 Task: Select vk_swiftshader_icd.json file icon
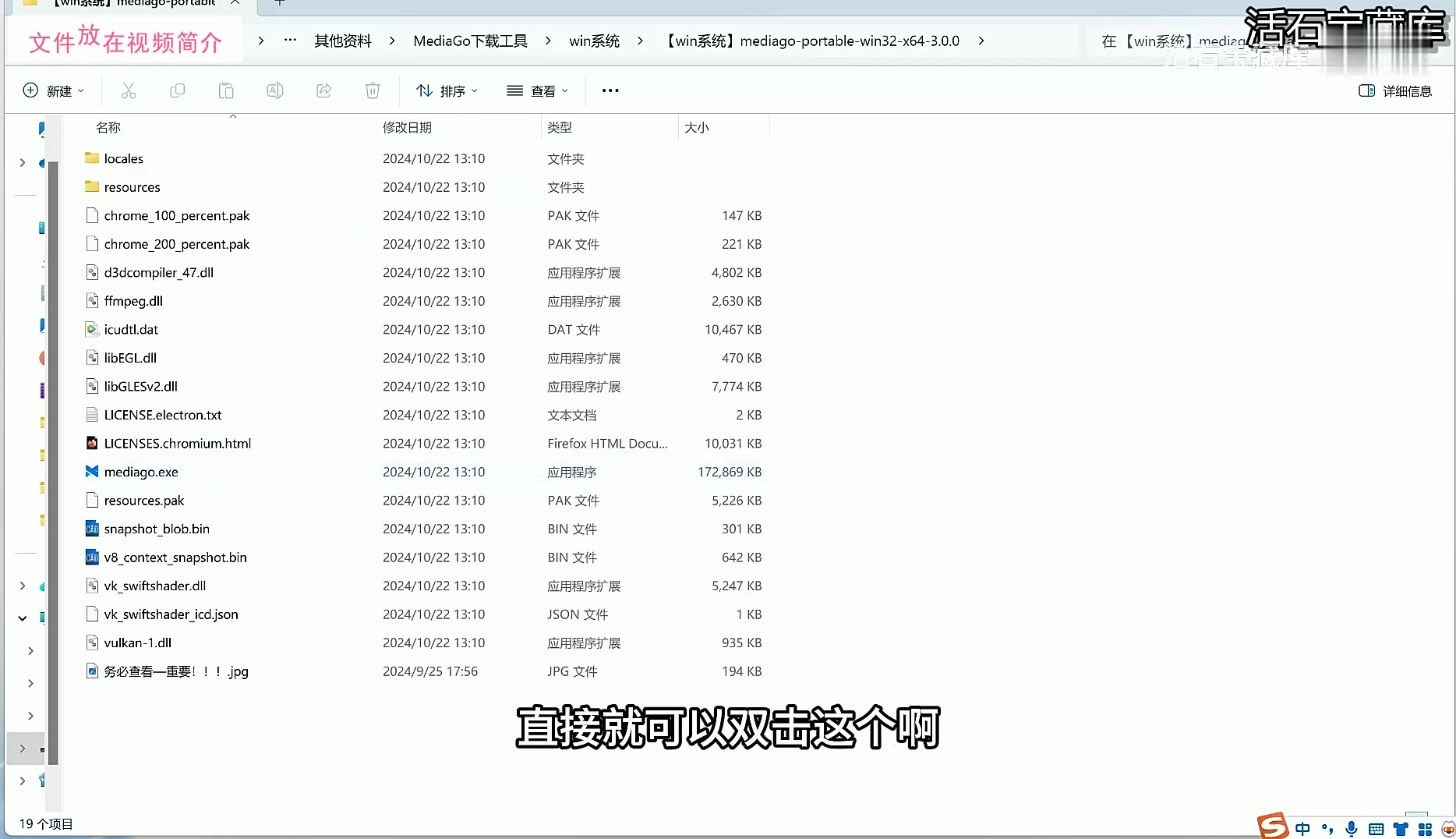[92, 614]
